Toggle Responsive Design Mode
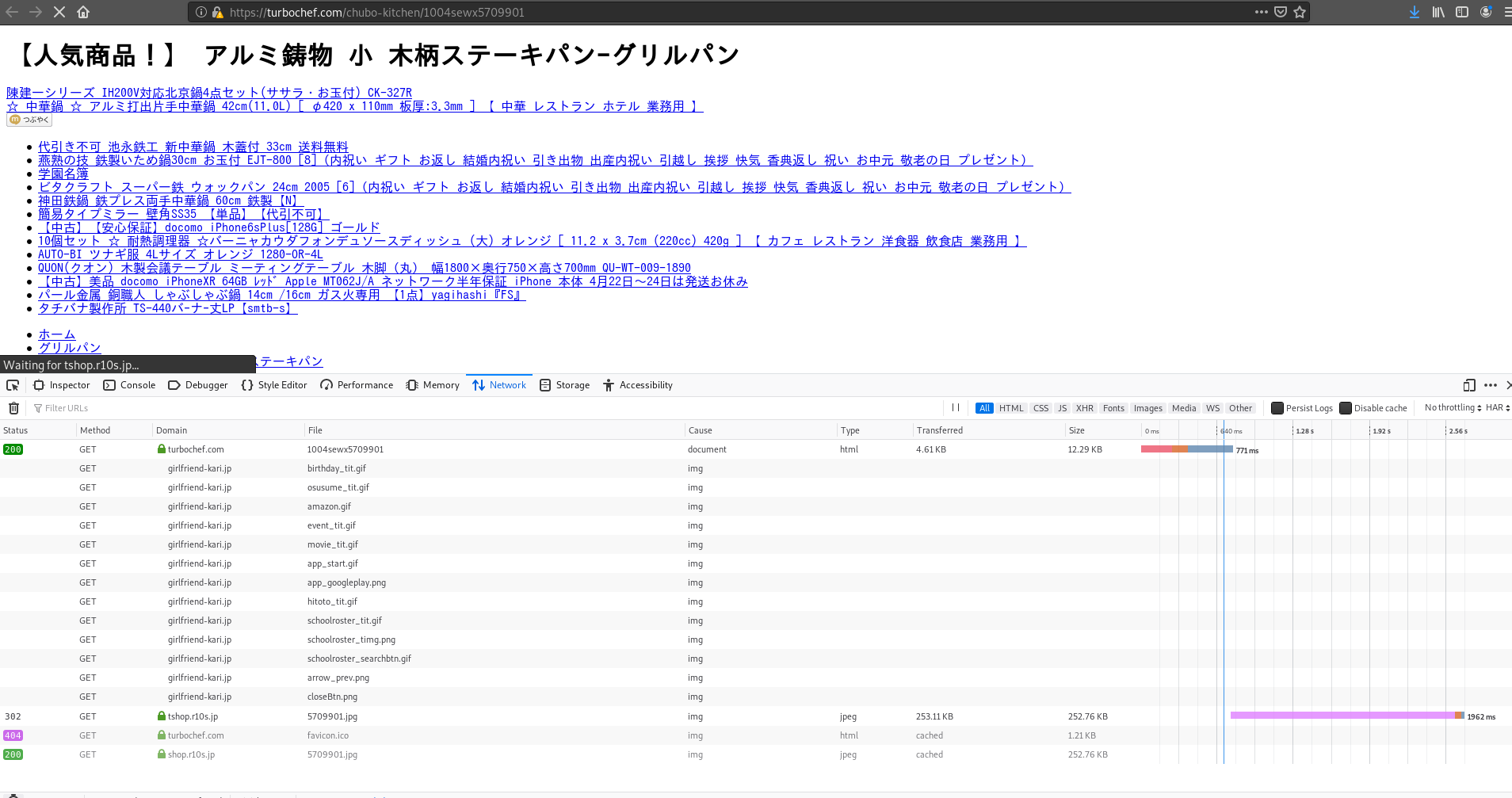Screen dimensions: 1512x798 [1468, 385]
